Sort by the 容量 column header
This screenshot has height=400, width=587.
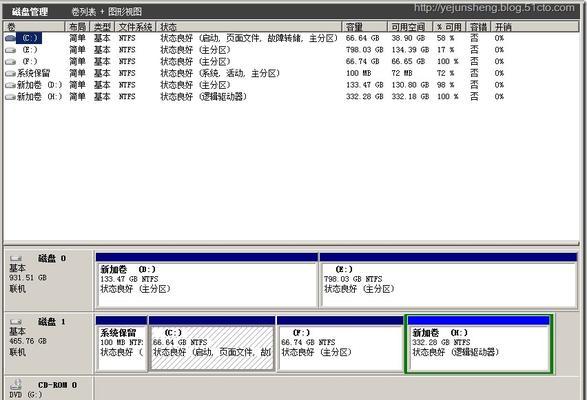(365, 27)
